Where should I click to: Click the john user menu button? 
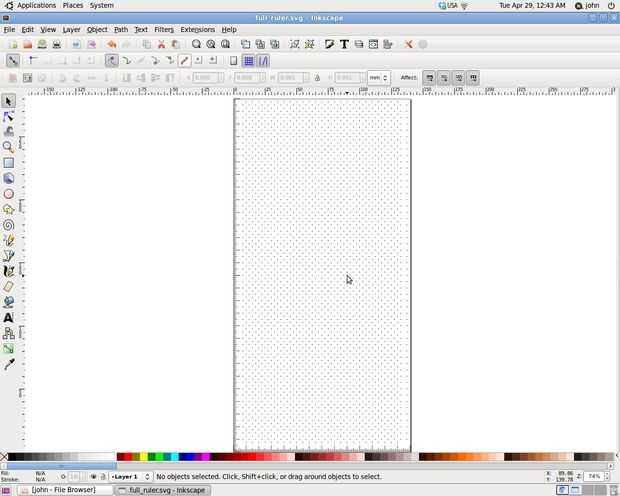pyautogui.click(x=588, y=6)
